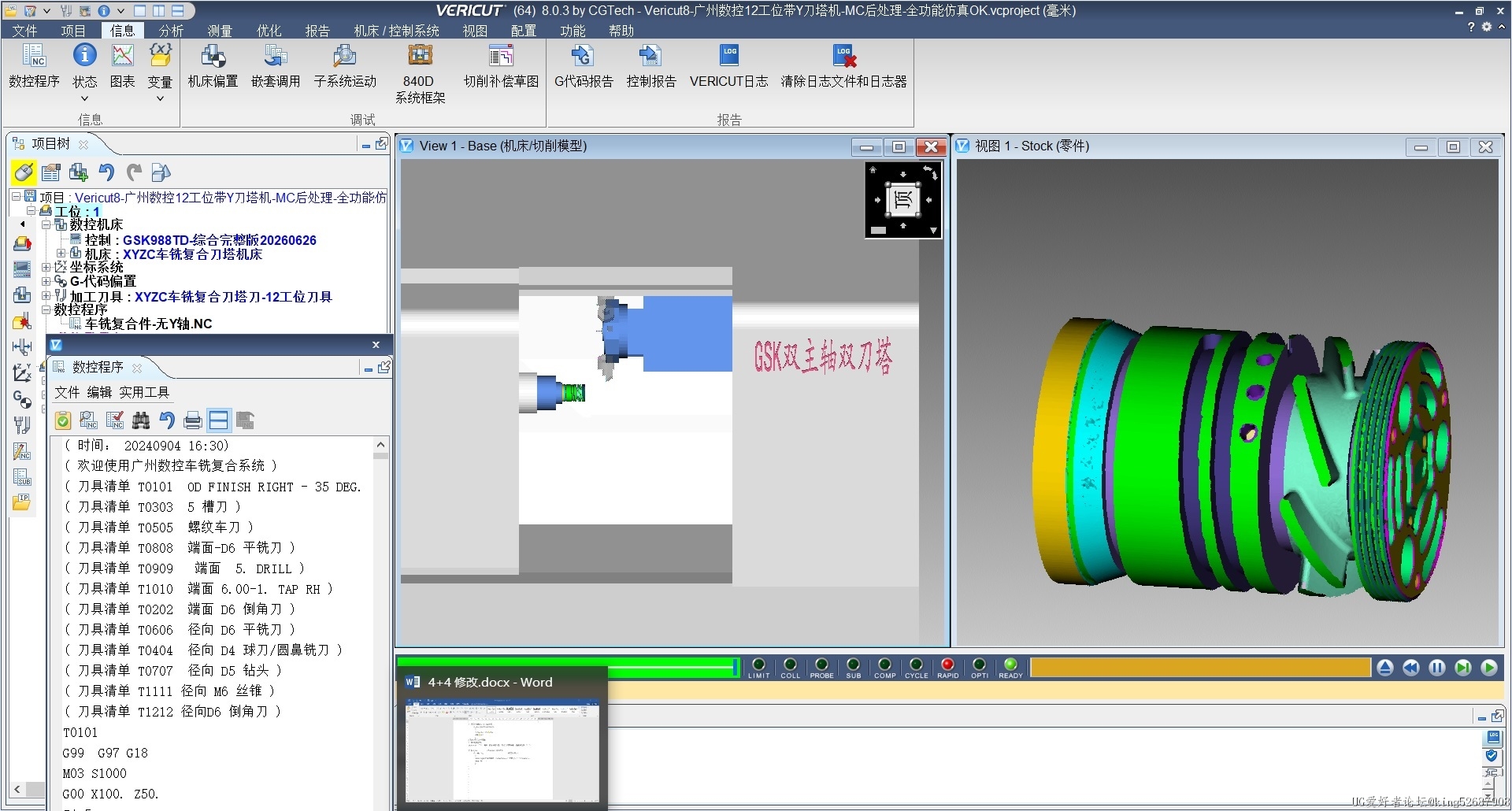Click the add-setup icon in project tree toolbar
The image size is (1512, 811).
click(x=79, y=172)
